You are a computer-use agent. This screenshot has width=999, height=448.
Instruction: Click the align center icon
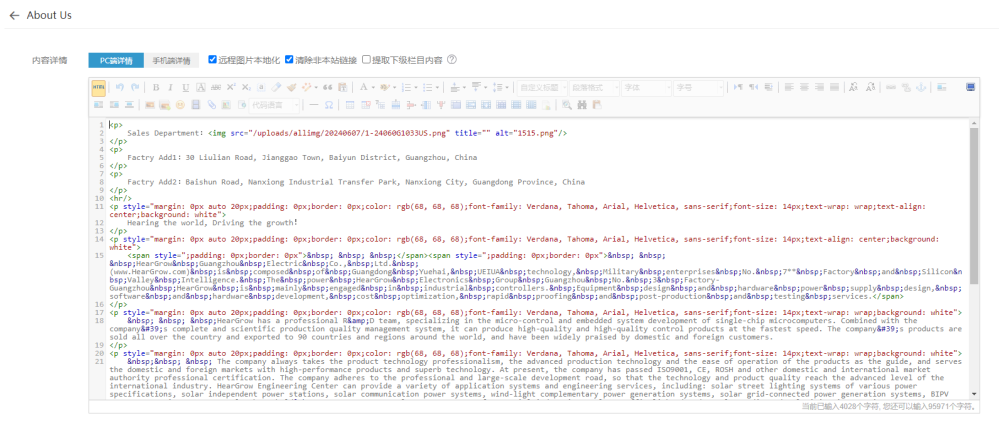(804, 87)
